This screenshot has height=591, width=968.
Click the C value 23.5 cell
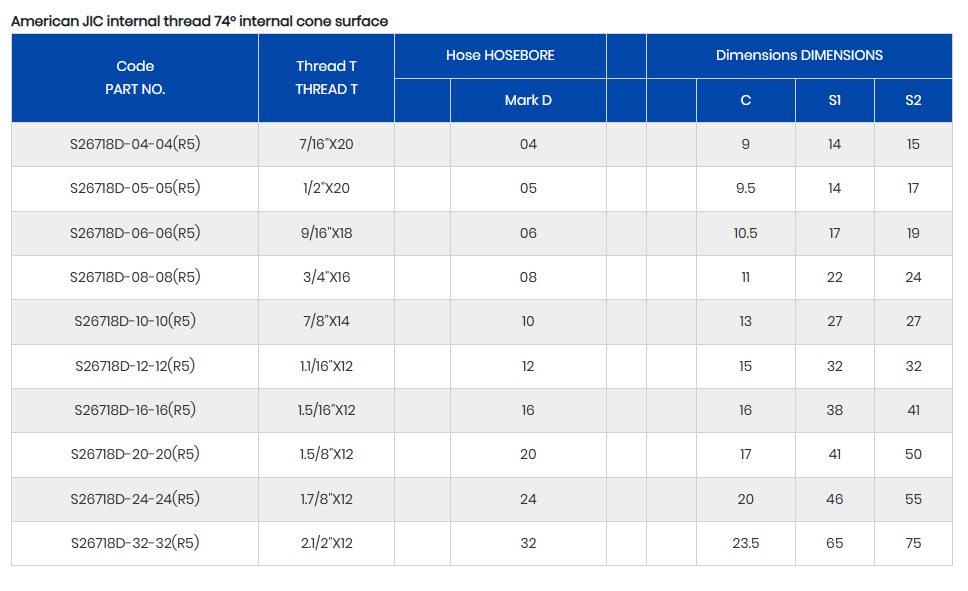[x=746, y=543]
